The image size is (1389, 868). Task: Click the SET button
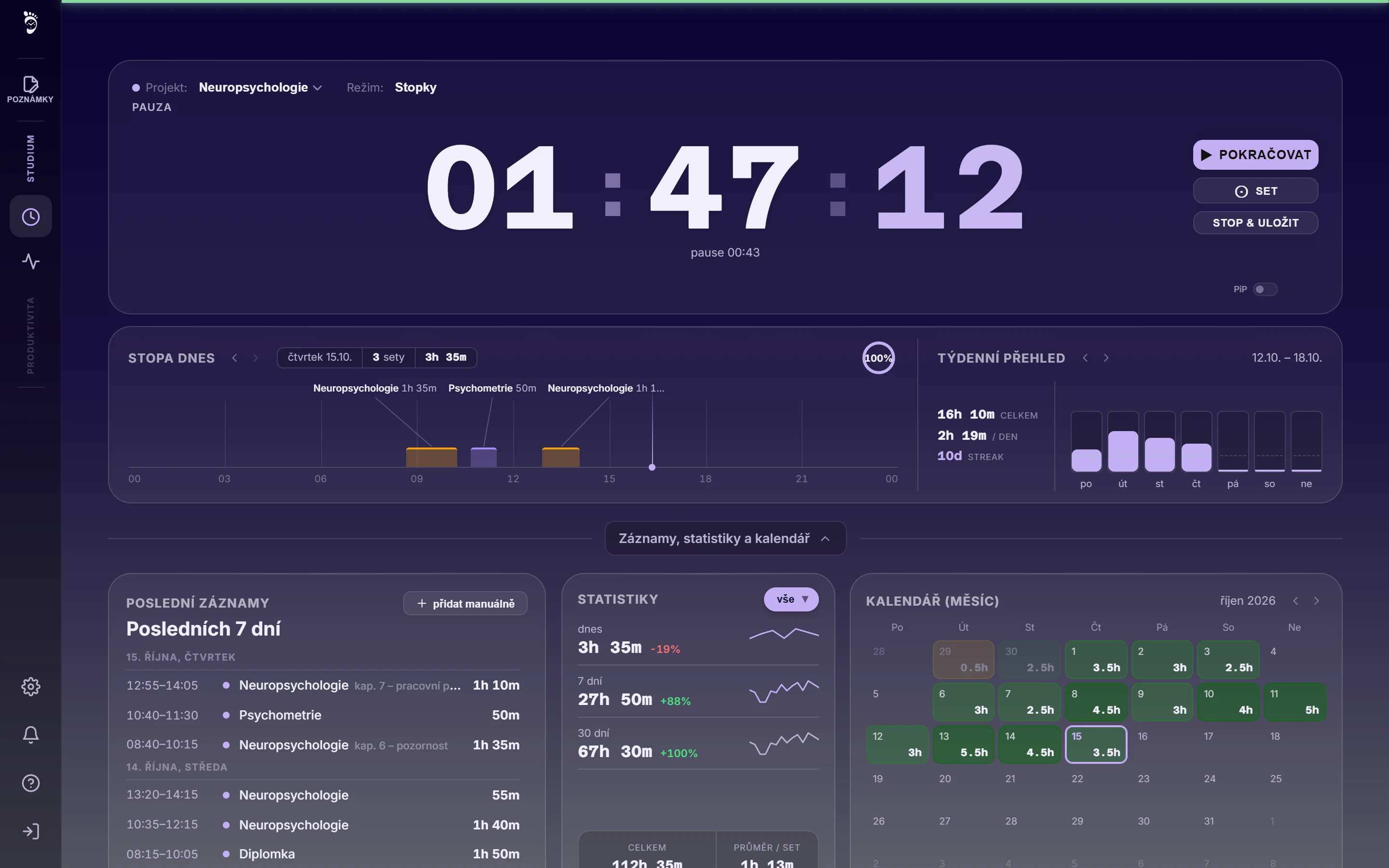(1255, 190)
